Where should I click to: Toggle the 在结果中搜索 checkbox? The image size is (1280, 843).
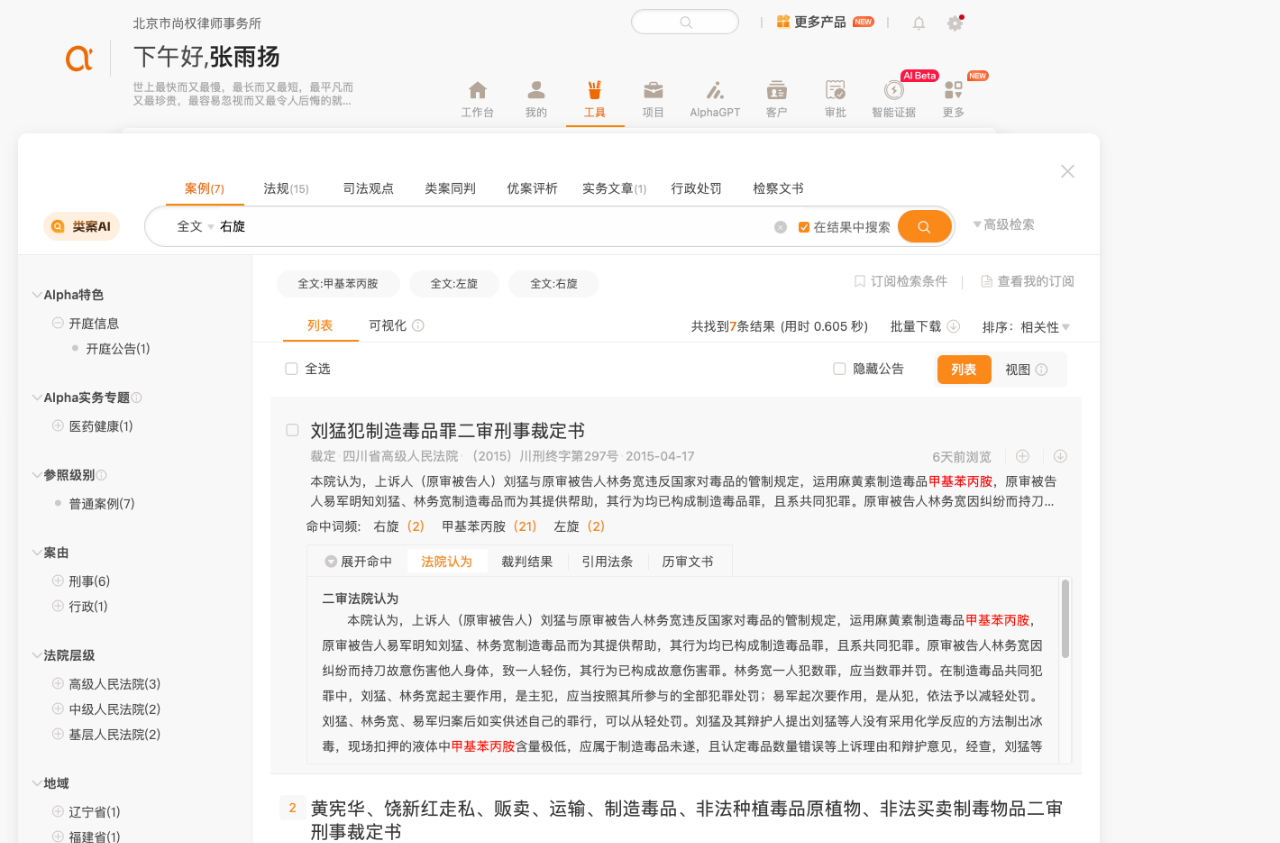click(x=804, y=227)
